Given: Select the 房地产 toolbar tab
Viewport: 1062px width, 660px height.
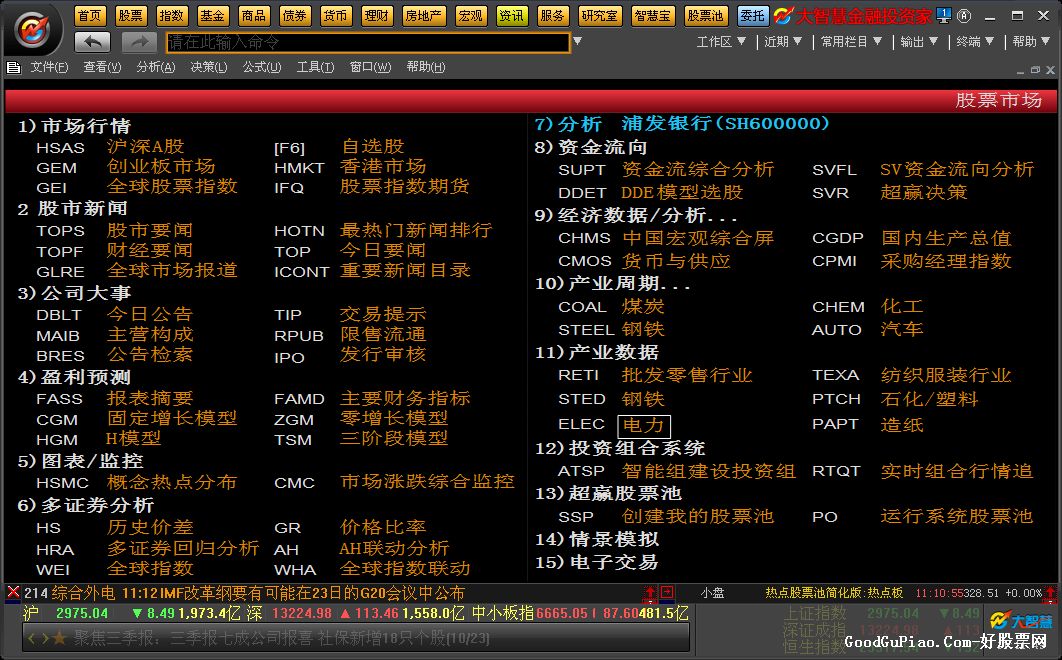Looking at the screenshot, I should click(423, 16).
